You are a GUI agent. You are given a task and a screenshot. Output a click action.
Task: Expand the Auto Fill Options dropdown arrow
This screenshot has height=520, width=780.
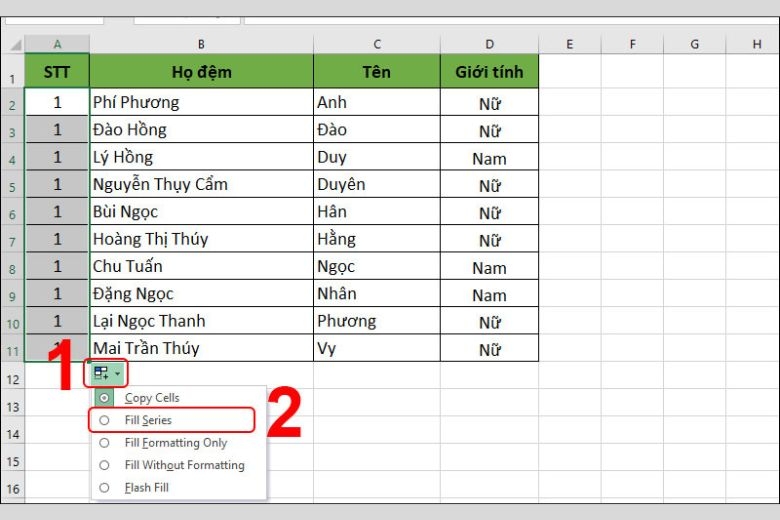[x=117, y=373]
